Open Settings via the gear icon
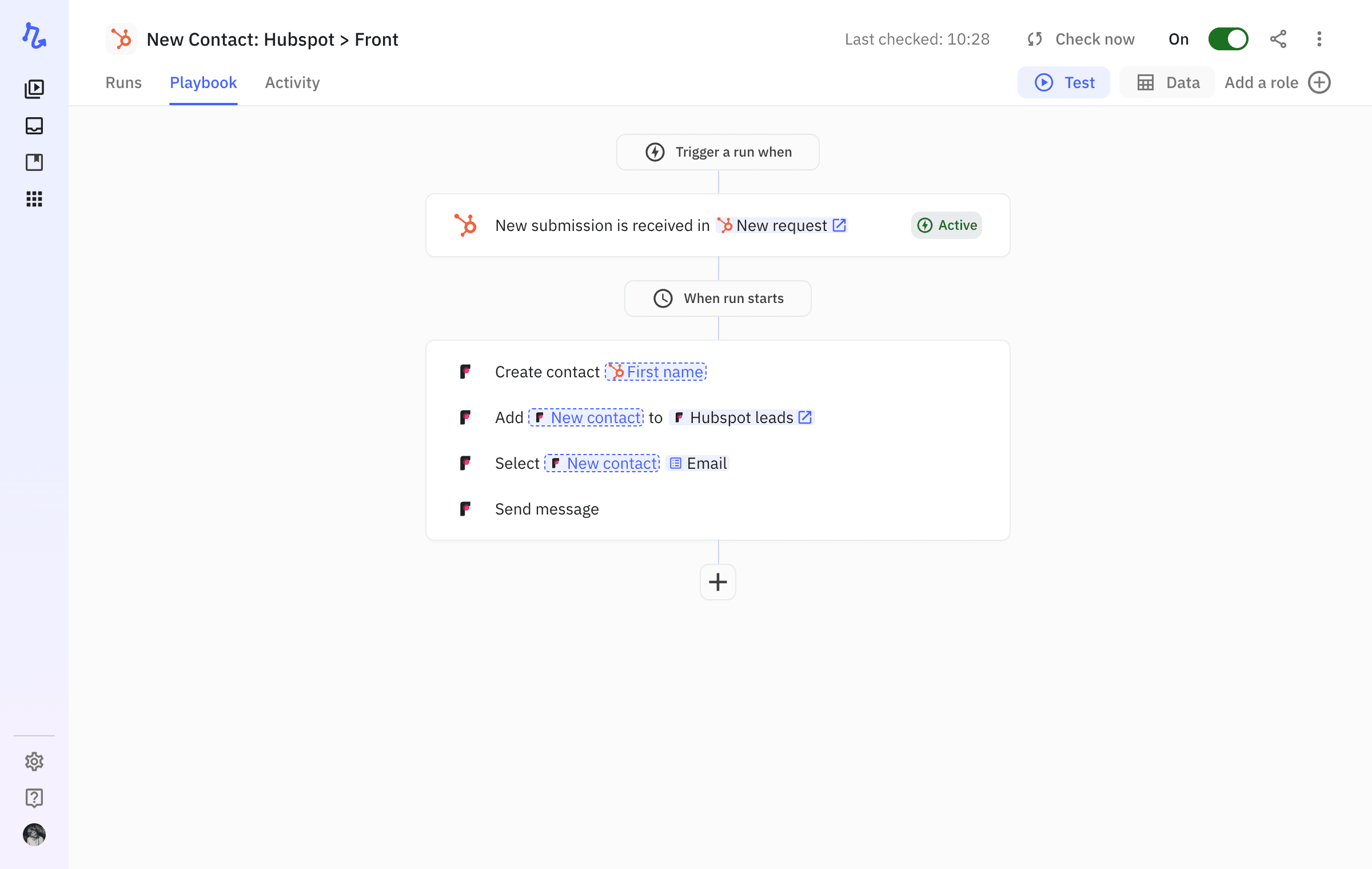The image size is (1372, 869). pos(34,761)
